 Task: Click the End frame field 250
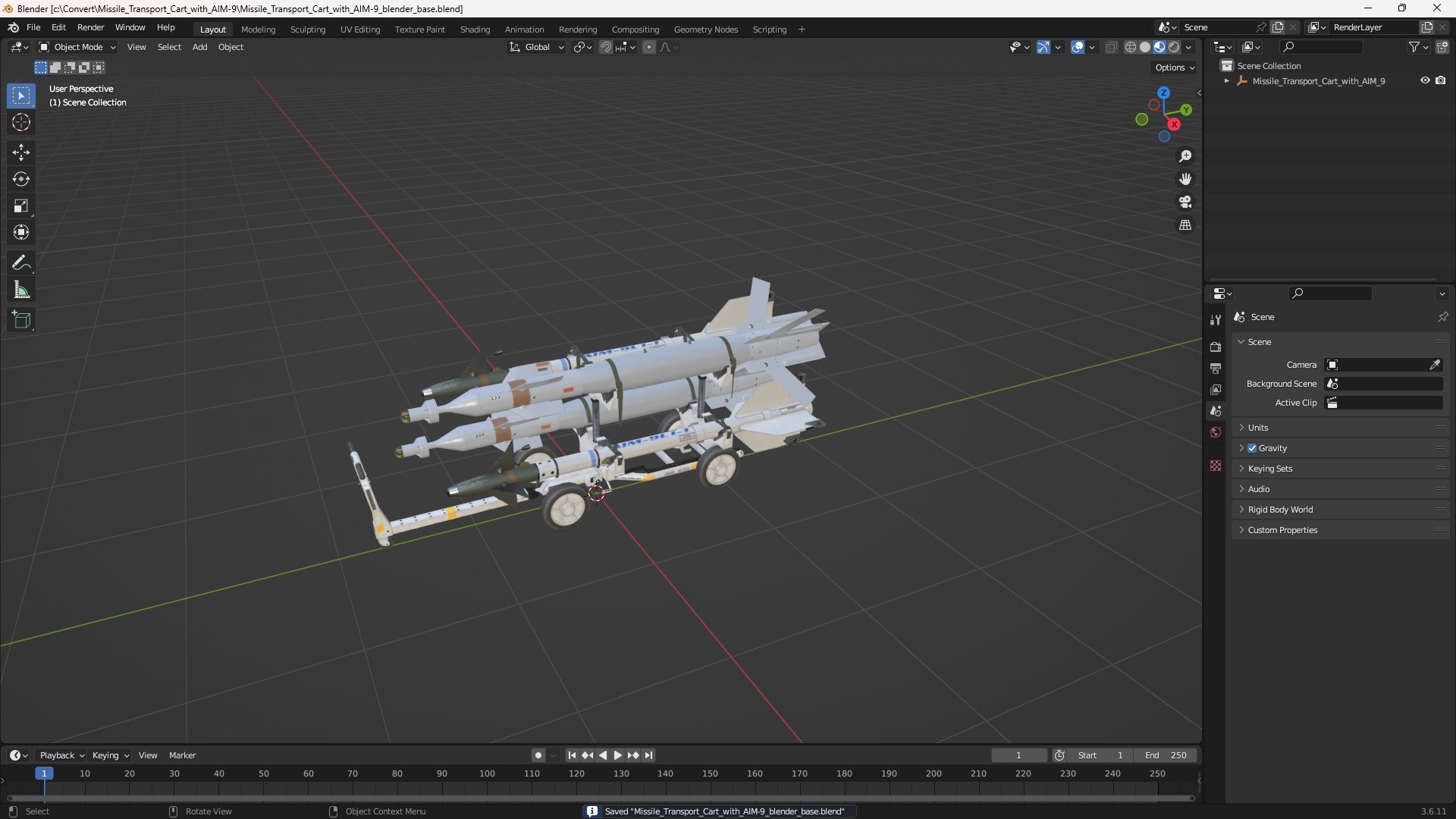(1166, 755)
